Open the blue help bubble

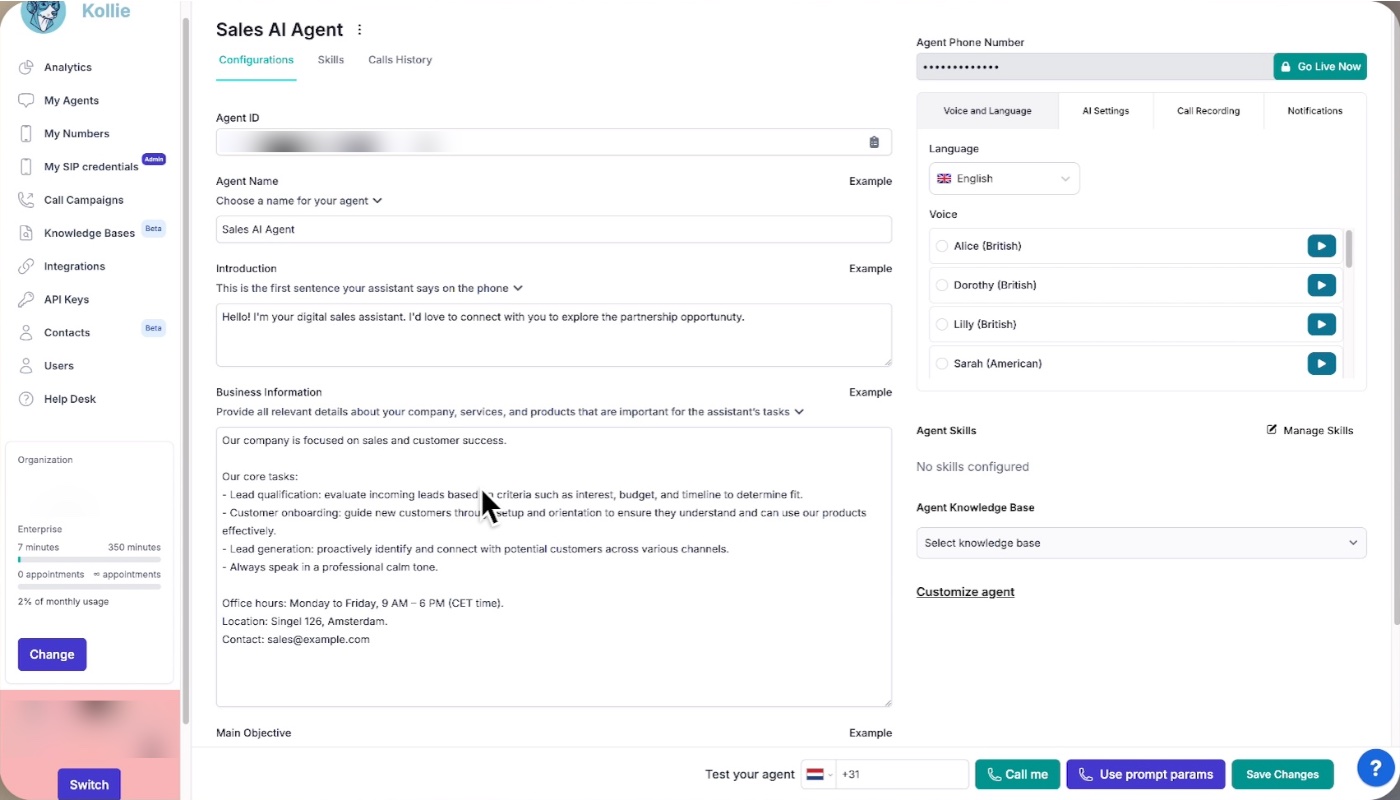click(1376, 767)
